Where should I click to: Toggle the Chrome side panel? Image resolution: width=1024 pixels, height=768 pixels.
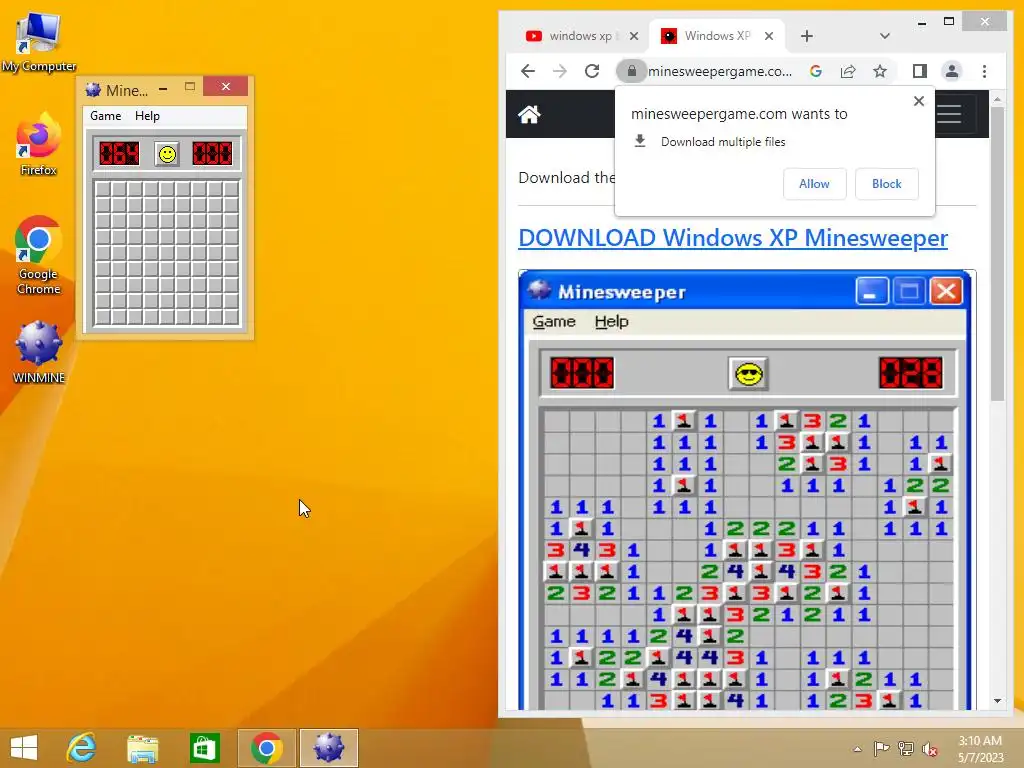click(920, 71)
